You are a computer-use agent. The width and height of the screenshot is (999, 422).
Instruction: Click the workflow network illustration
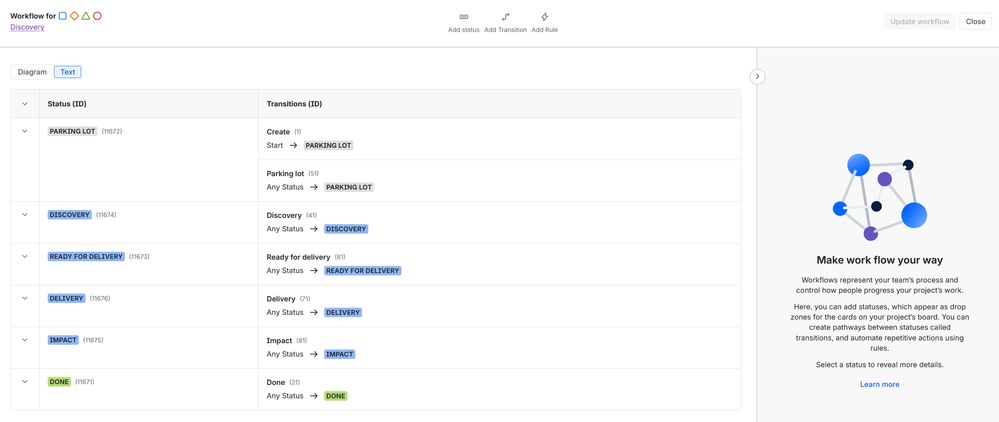point(879,197)
